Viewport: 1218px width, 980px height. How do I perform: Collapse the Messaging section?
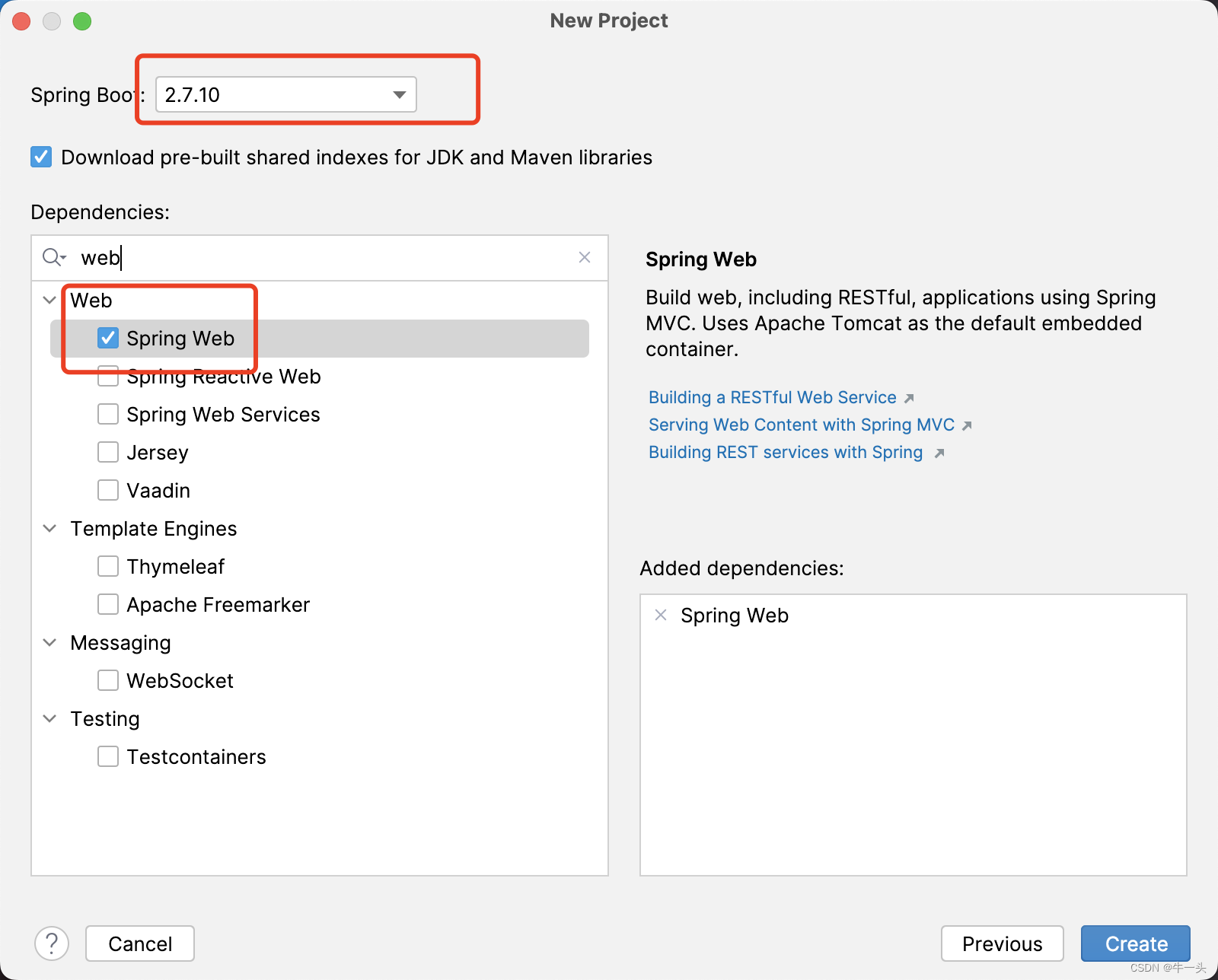49,642
